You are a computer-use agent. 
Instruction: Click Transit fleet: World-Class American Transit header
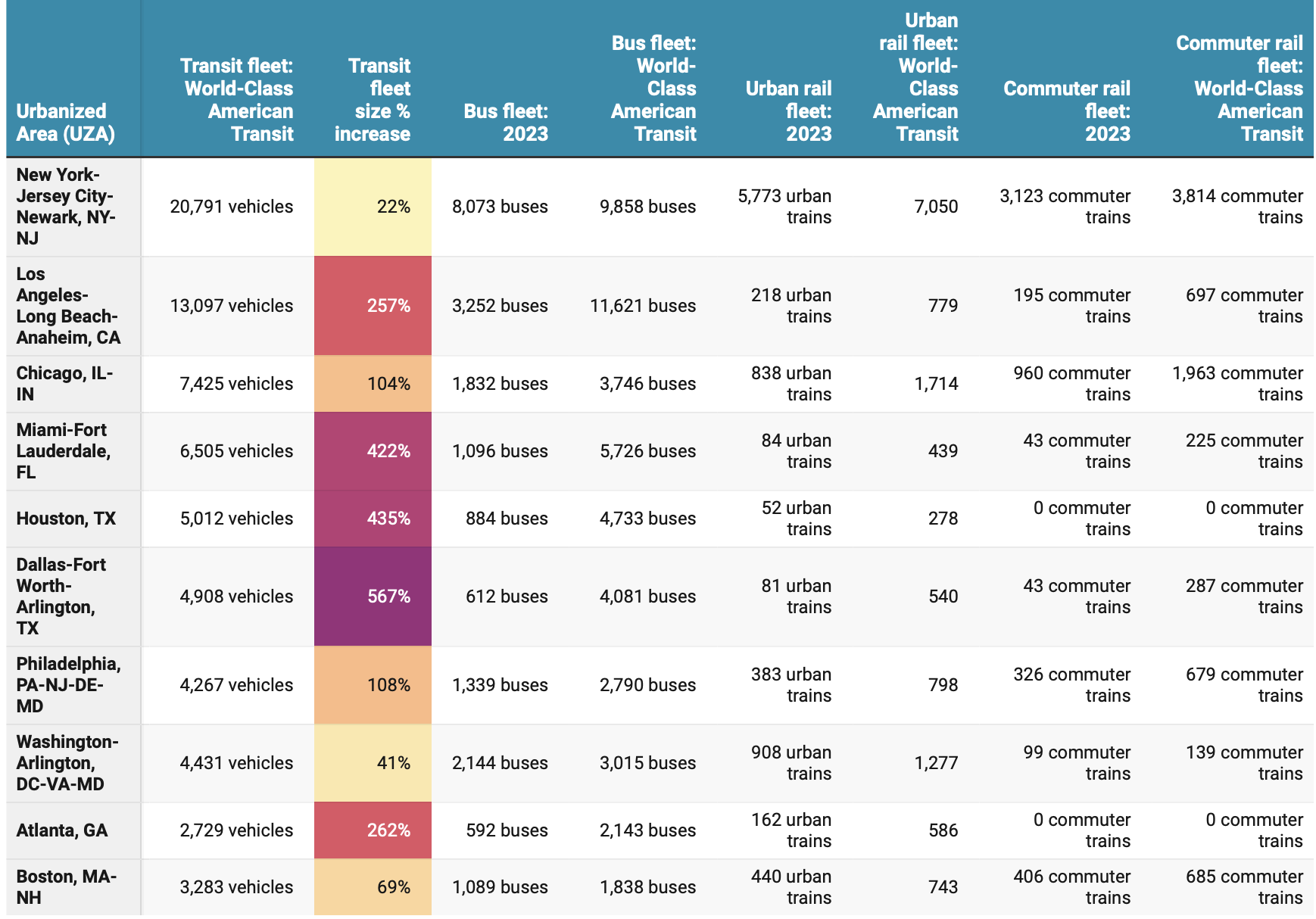[x=237, y=99]
